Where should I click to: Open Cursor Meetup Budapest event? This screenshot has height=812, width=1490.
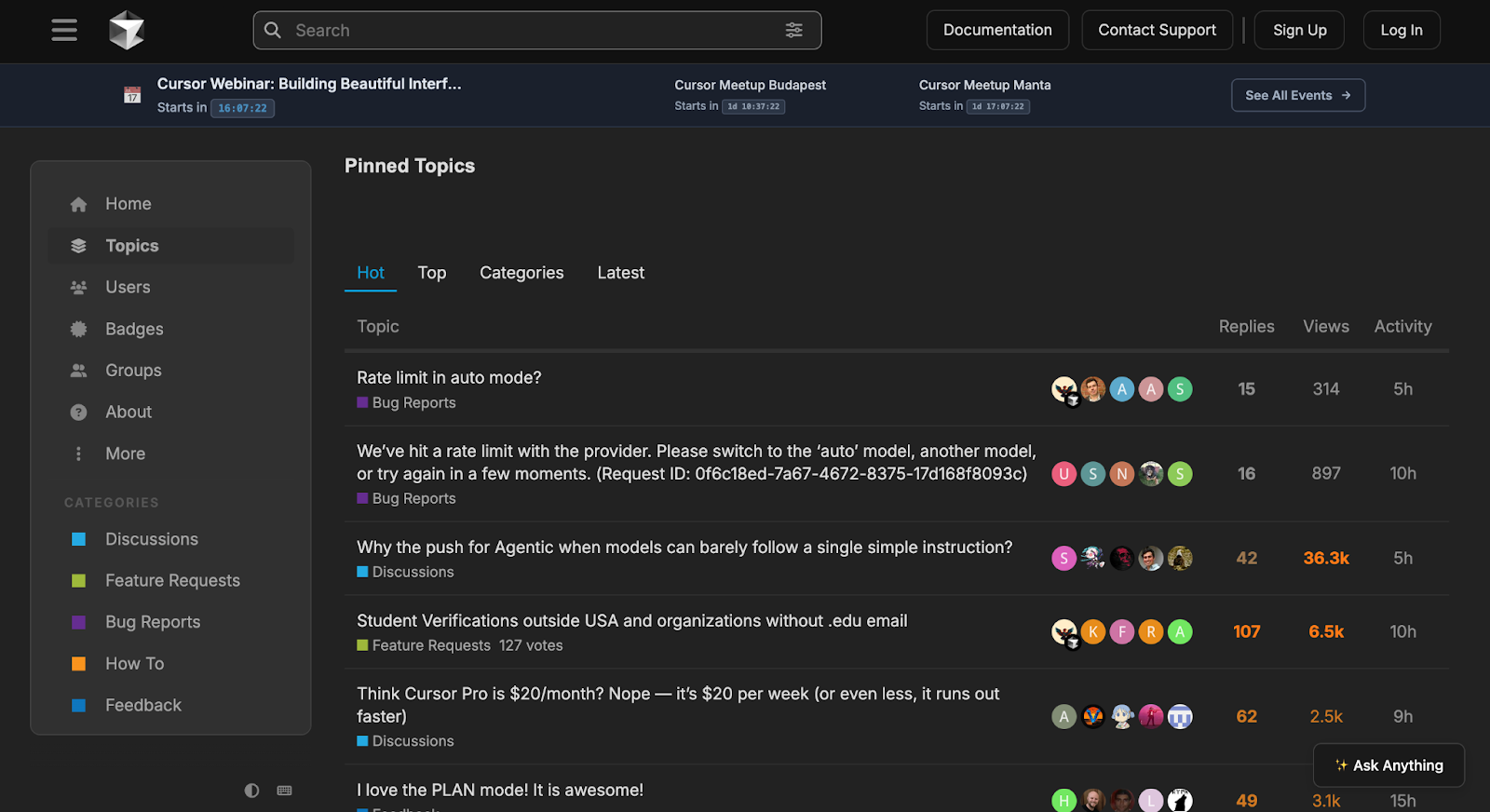(750, 85)
